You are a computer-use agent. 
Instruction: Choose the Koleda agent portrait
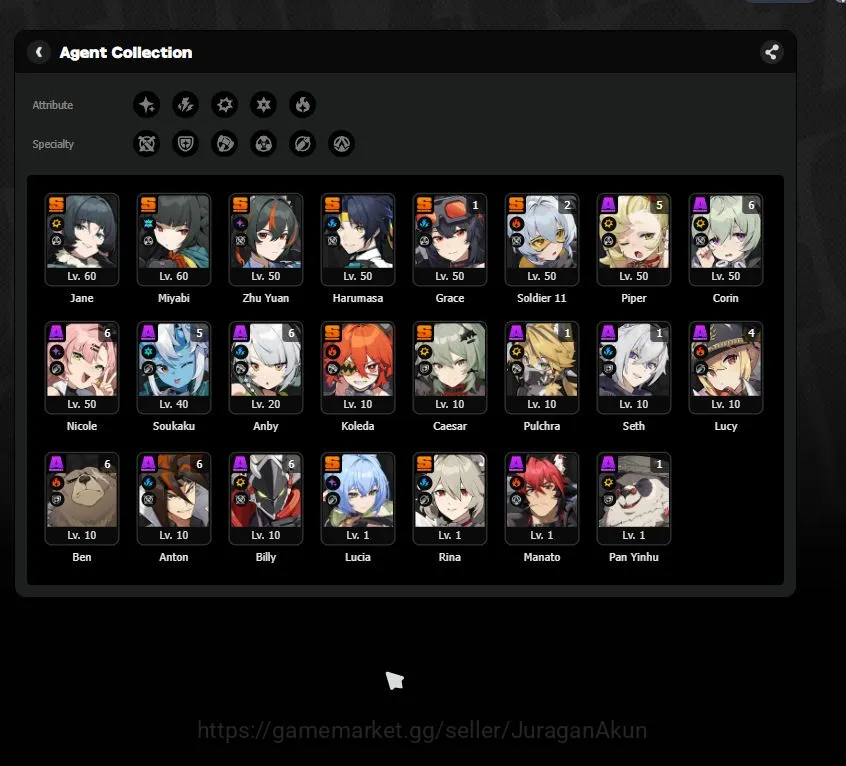[358, 368]
